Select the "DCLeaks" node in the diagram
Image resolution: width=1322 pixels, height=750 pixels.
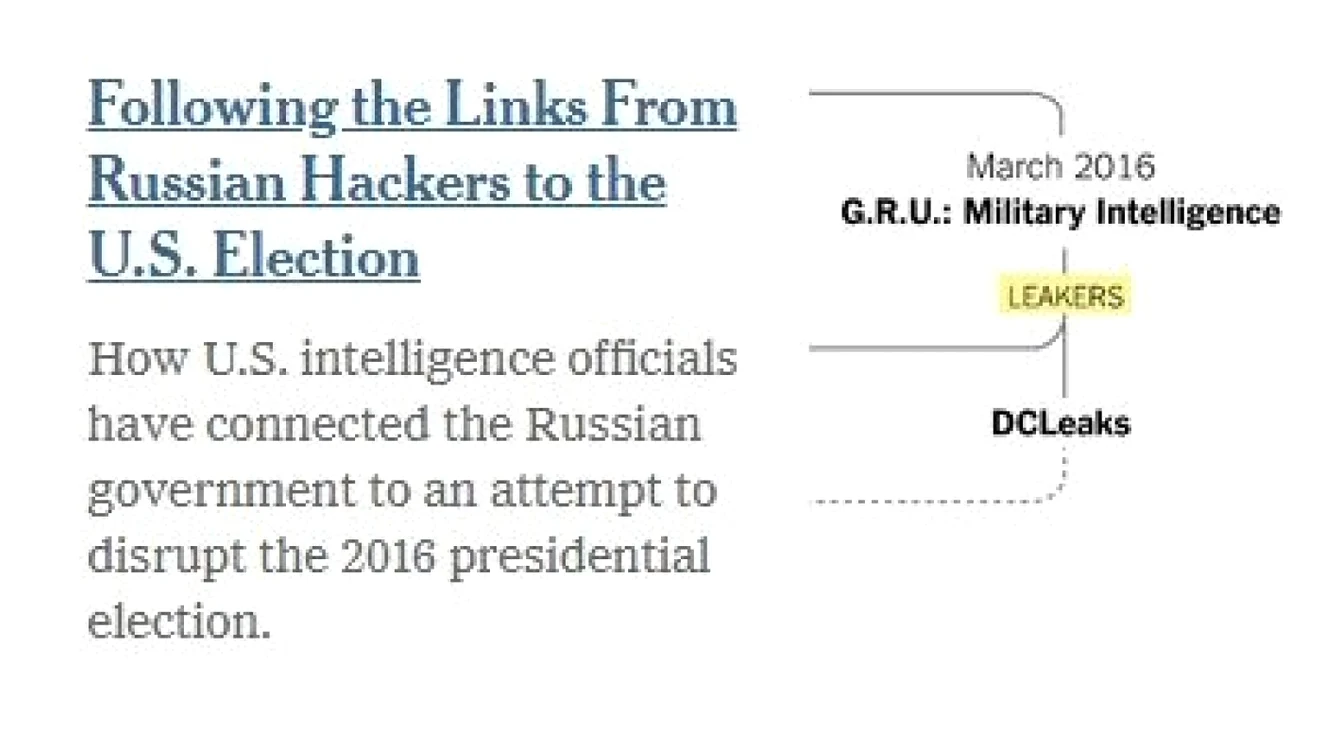click(x=1060, y=423)
